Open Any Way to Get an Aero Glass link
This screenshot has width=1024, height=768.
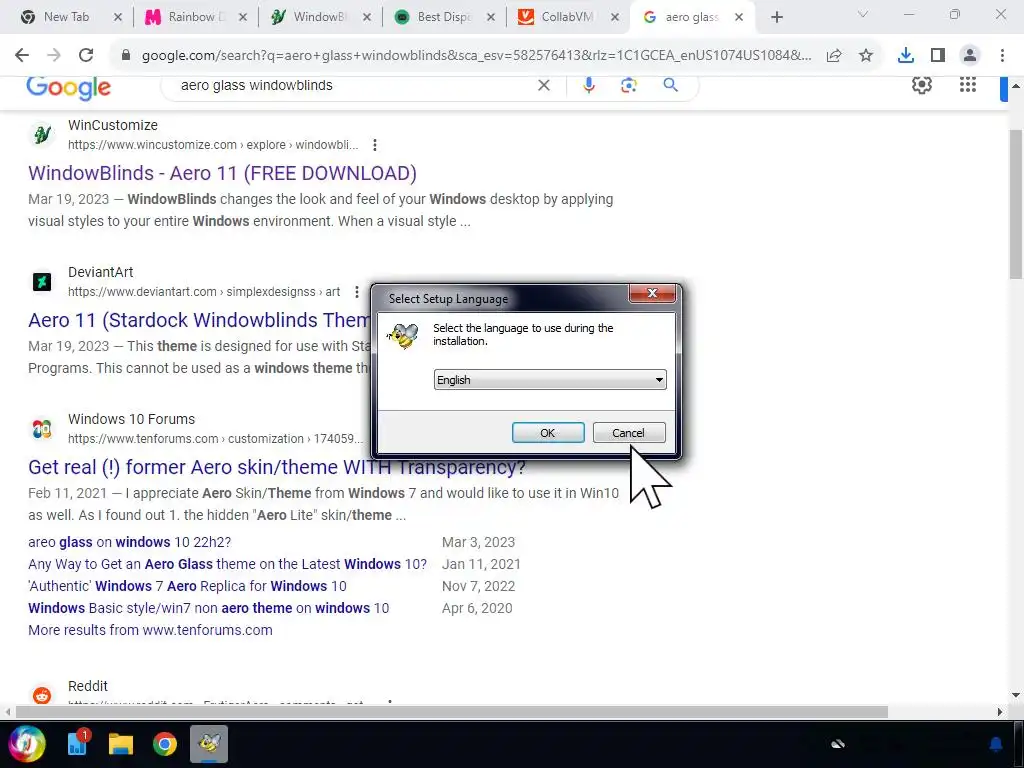(x=227, y=564)
